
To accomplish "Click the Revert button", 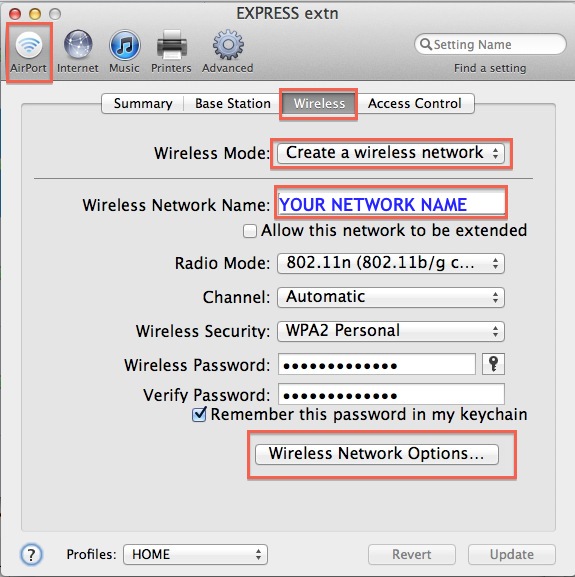I will [x=412, y=554].
